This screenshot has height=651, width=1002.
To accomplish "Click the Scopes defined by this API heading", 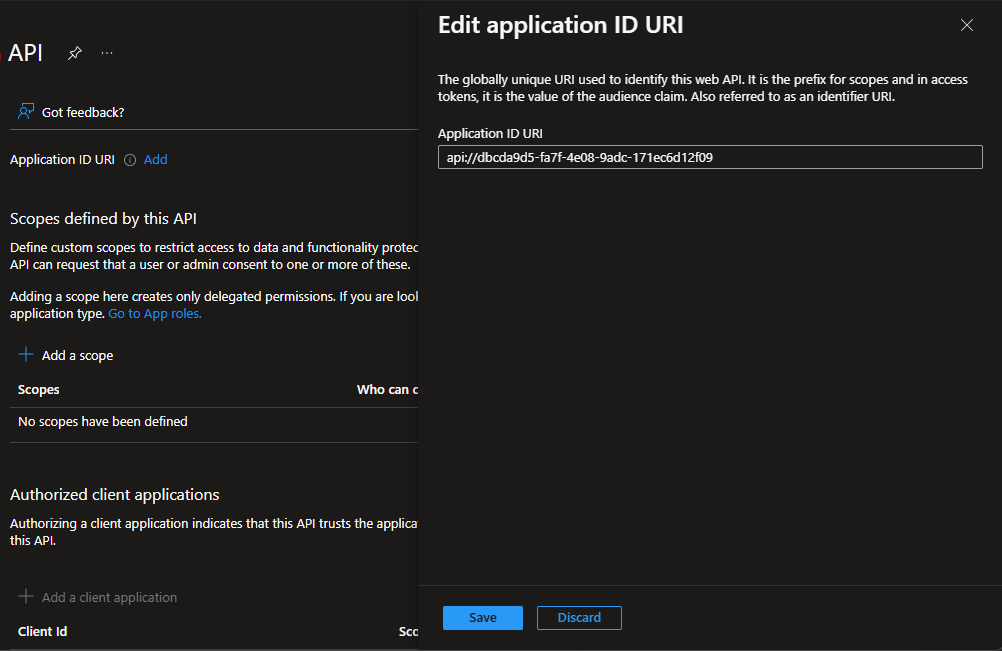I will tap(110, 219).
